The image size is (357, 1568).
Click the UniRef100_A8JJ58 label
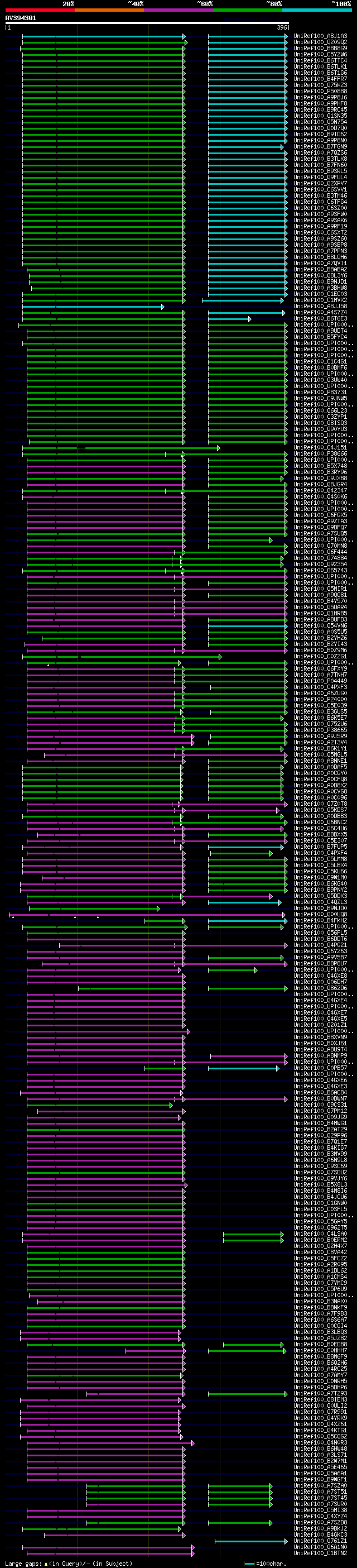click(321, 306)
